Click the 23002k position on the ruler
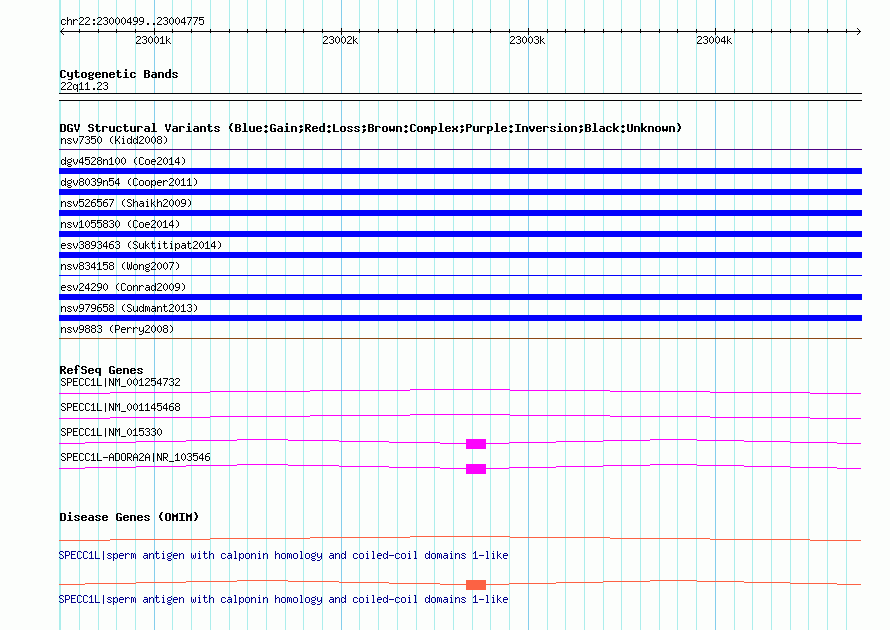 coord(340,40)
